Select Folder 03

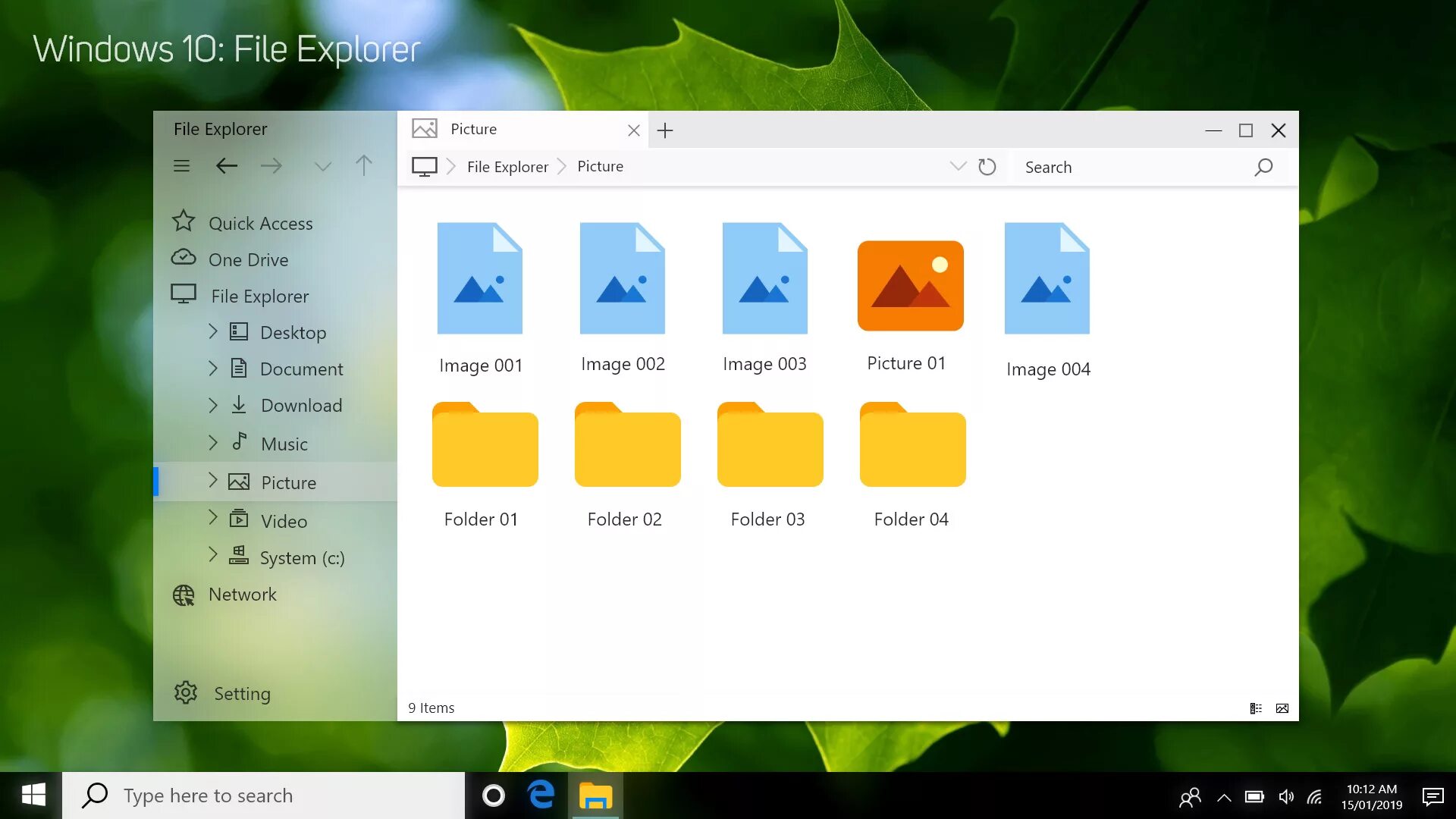[x=769, y=465]
